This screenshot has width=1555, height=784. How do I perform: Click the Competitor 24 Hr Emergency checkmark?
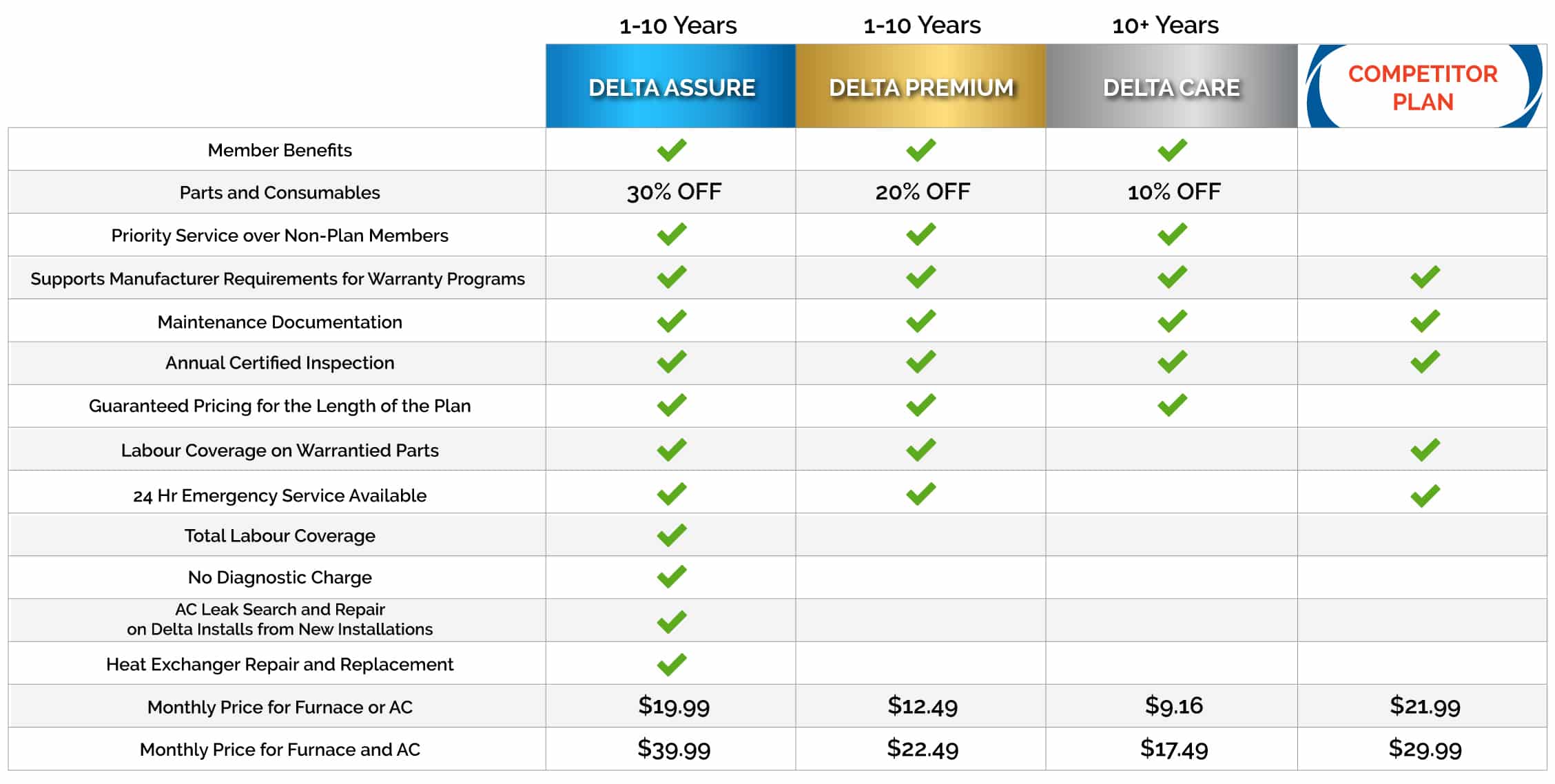pyautogui.click(x=1425, y=495)
